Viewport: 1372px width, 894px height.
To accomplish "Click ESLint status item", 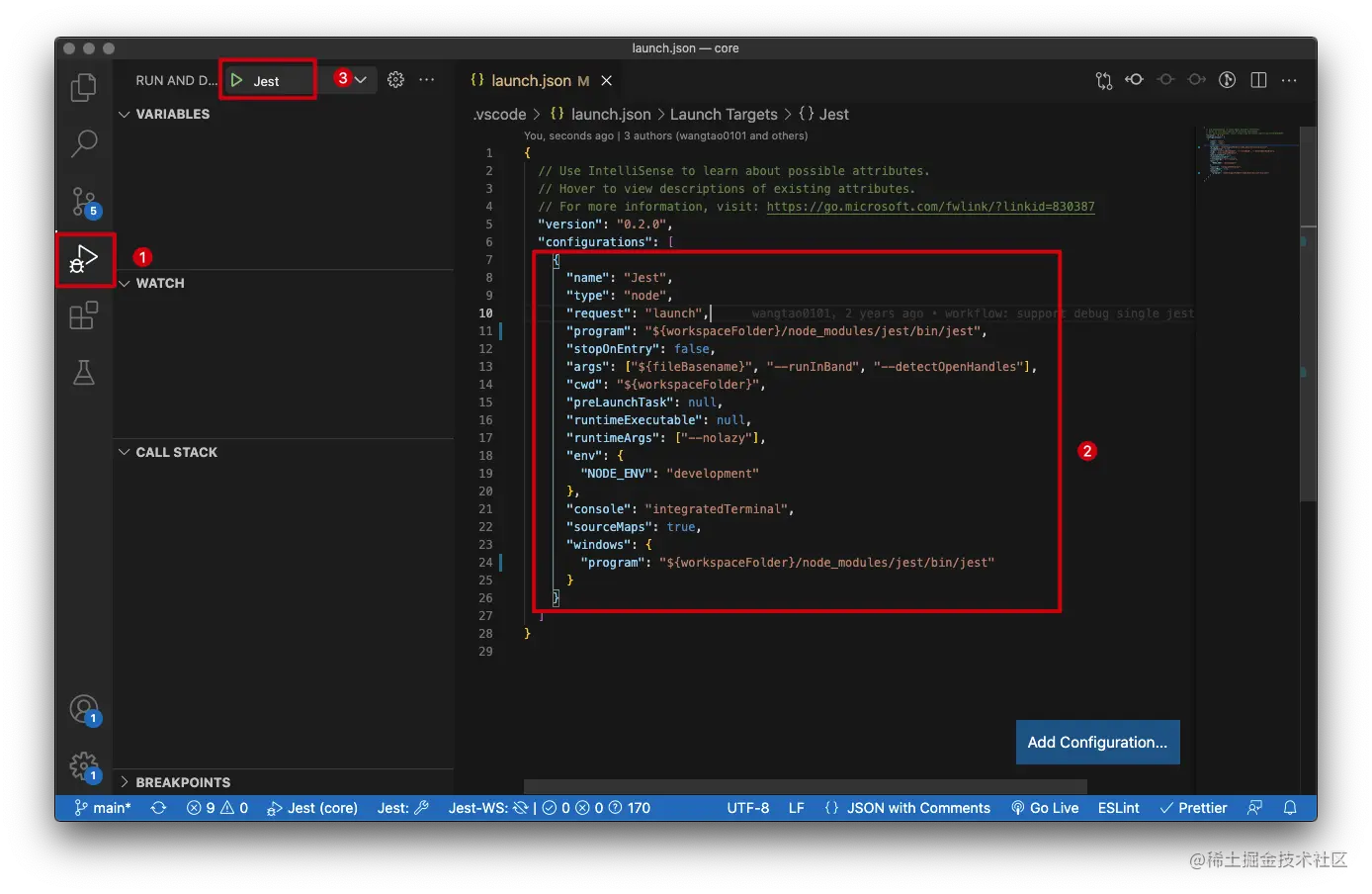I will click(1119, 808).
